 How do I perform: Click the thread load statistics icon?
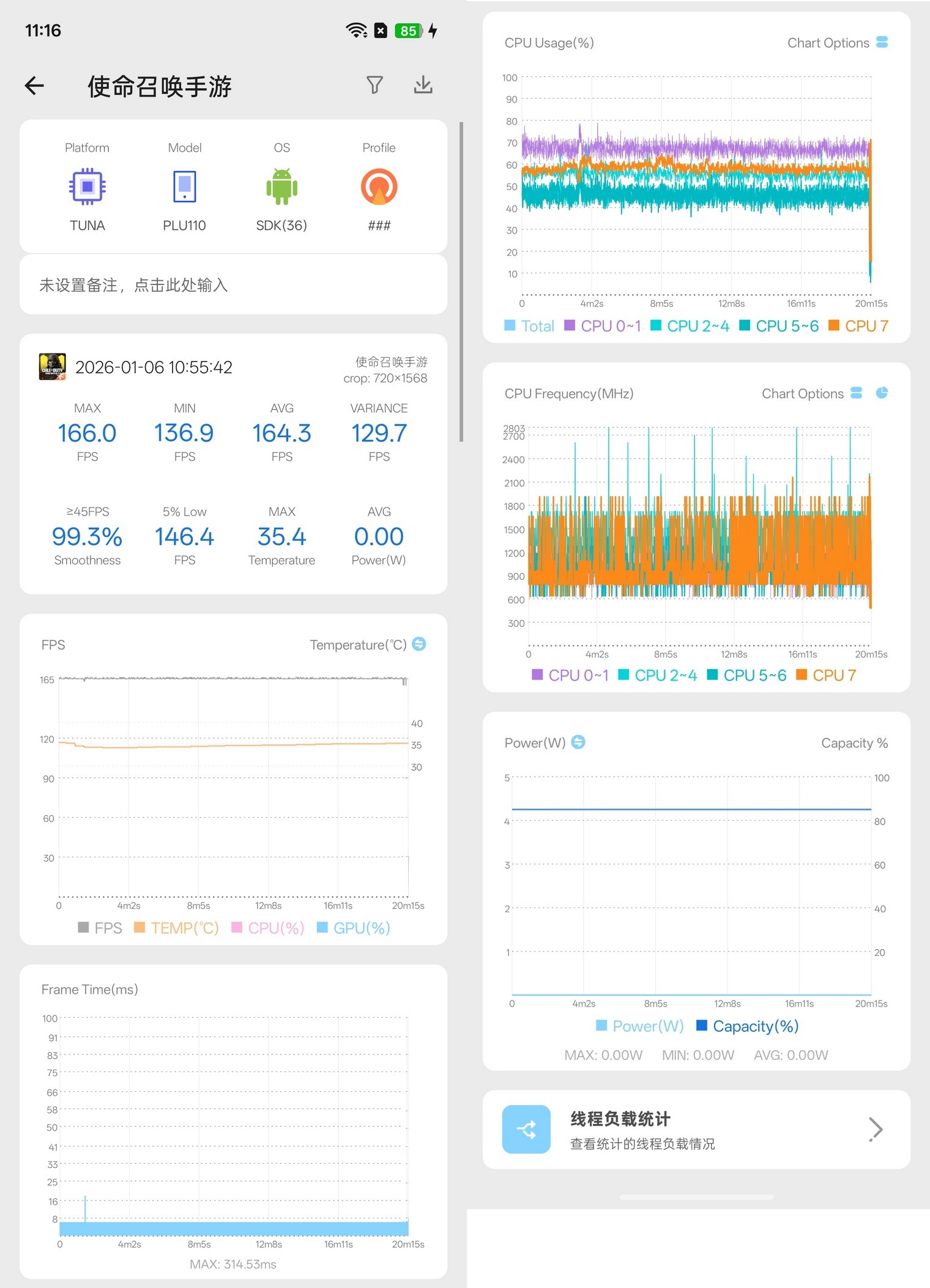coord(526,1129)
